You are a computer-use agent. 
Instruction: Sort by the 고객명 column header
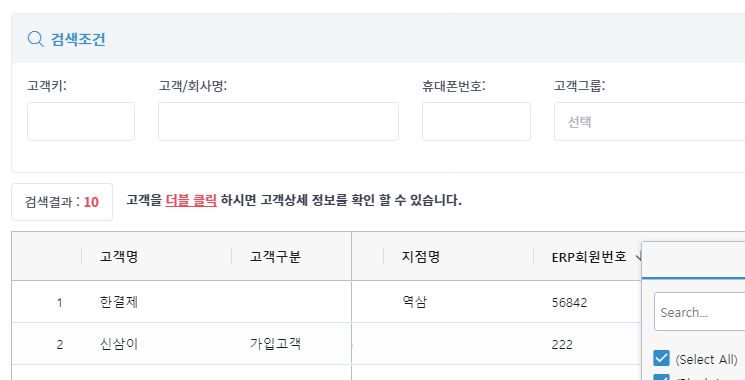[119, 257]
